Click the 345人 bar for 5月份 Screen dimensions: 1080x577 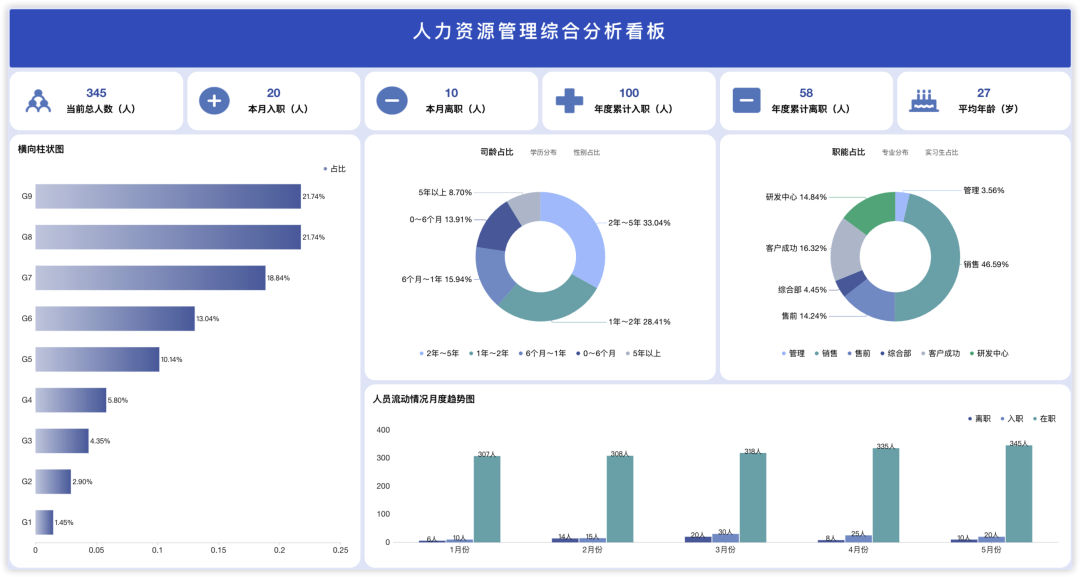(x=1019, y=494)
